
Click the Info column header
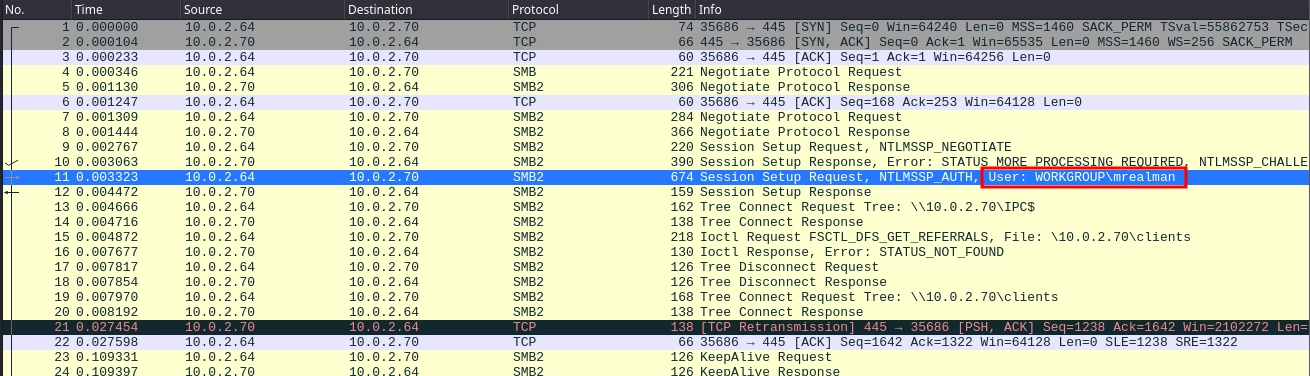click(x=1003, y=9)
